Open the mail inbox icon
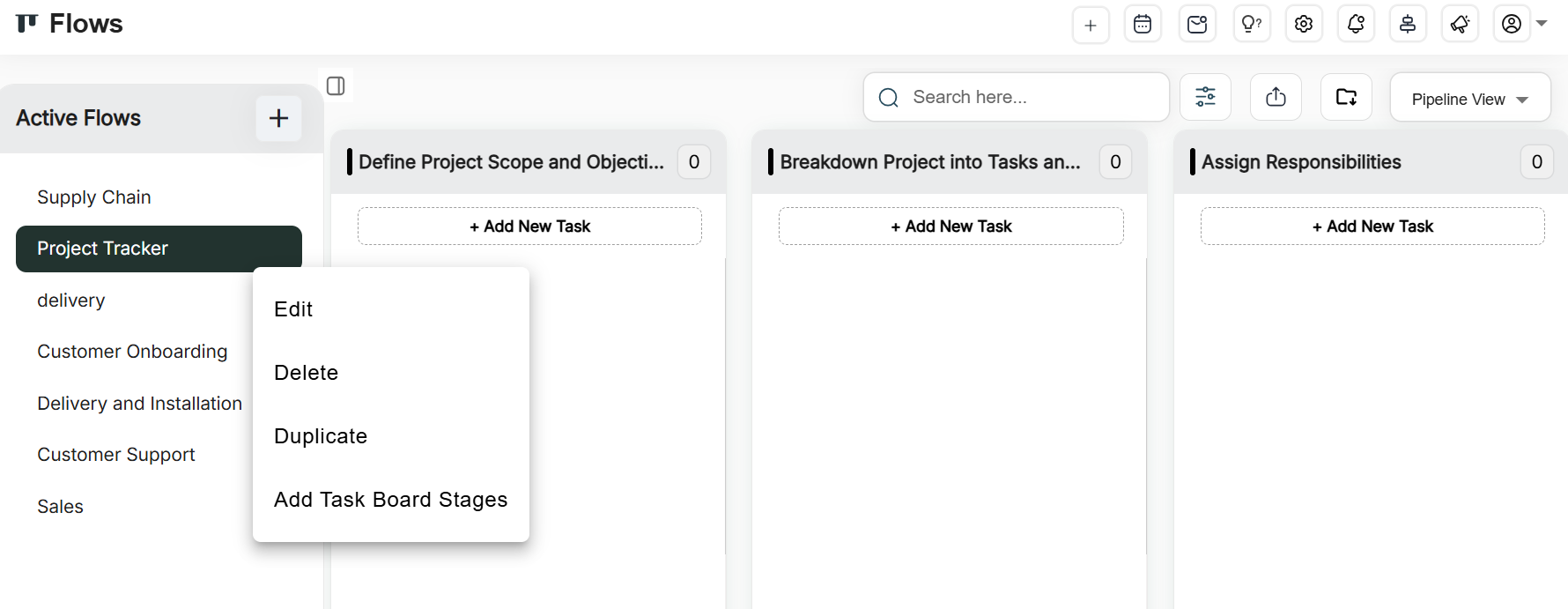1568x609 pixels. (1197, 25)
